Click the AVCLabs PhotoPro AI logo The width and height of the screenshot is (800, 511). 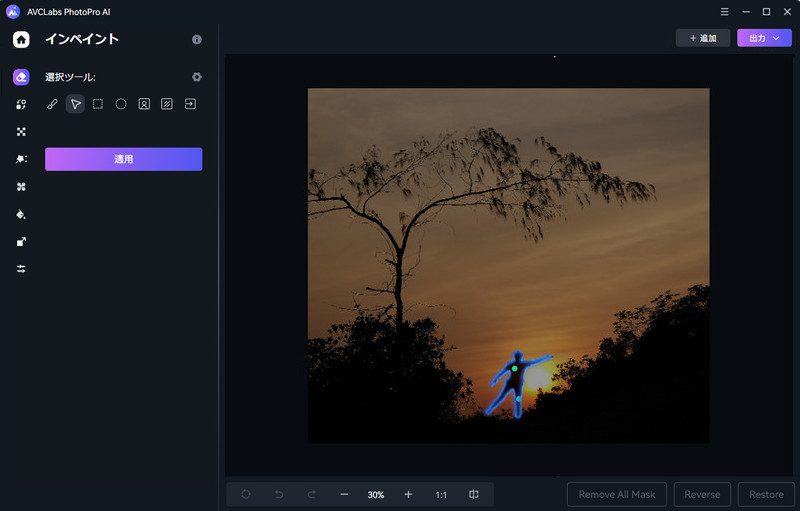(x=13, y=12)
